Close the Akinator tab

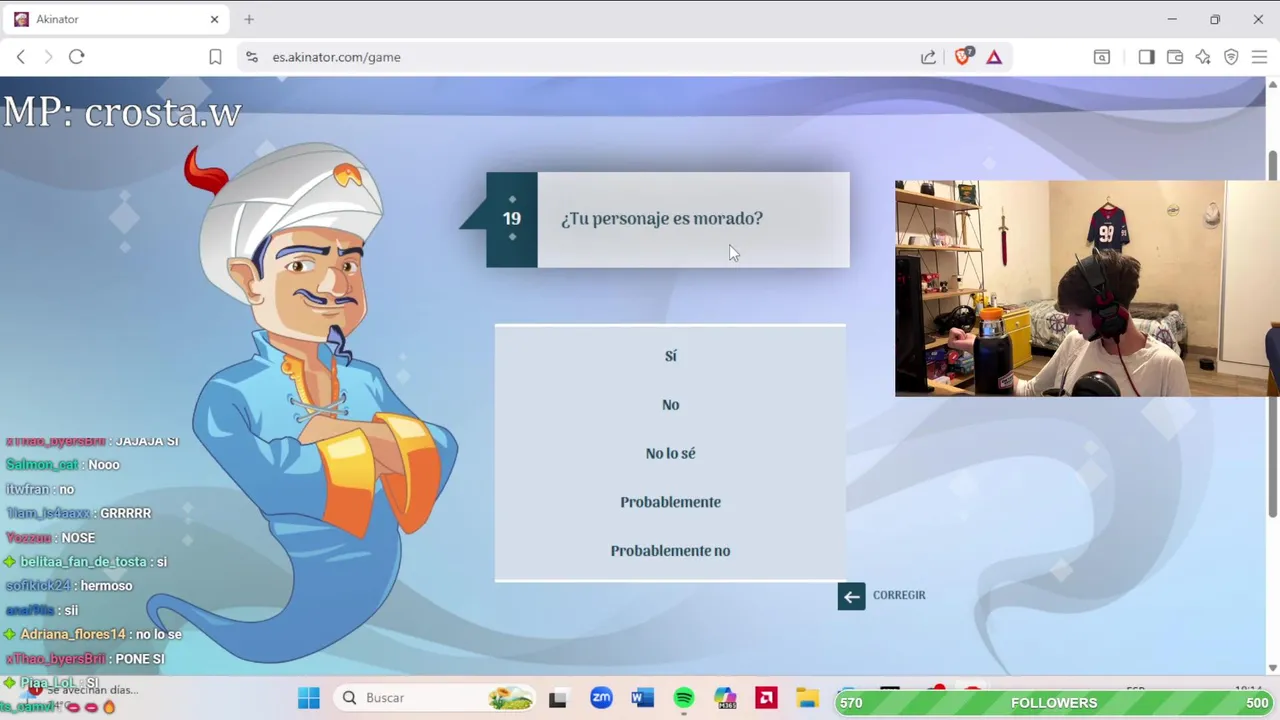[214, 19]
